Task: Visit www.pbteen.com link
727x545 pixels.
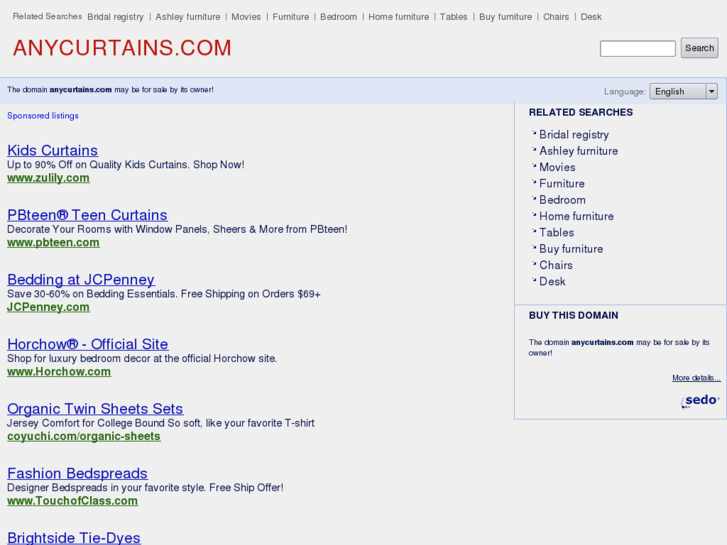Action: pyautogui.click(x=53, y=243)
